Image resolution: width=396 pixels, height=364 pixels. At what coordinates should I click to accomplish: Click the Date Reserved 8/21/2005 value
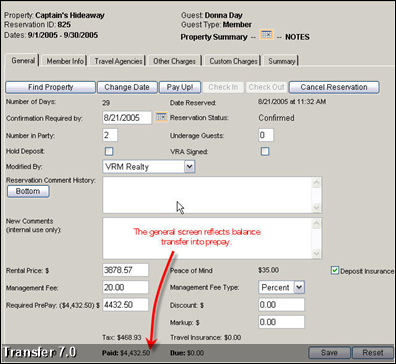[292, 102]
